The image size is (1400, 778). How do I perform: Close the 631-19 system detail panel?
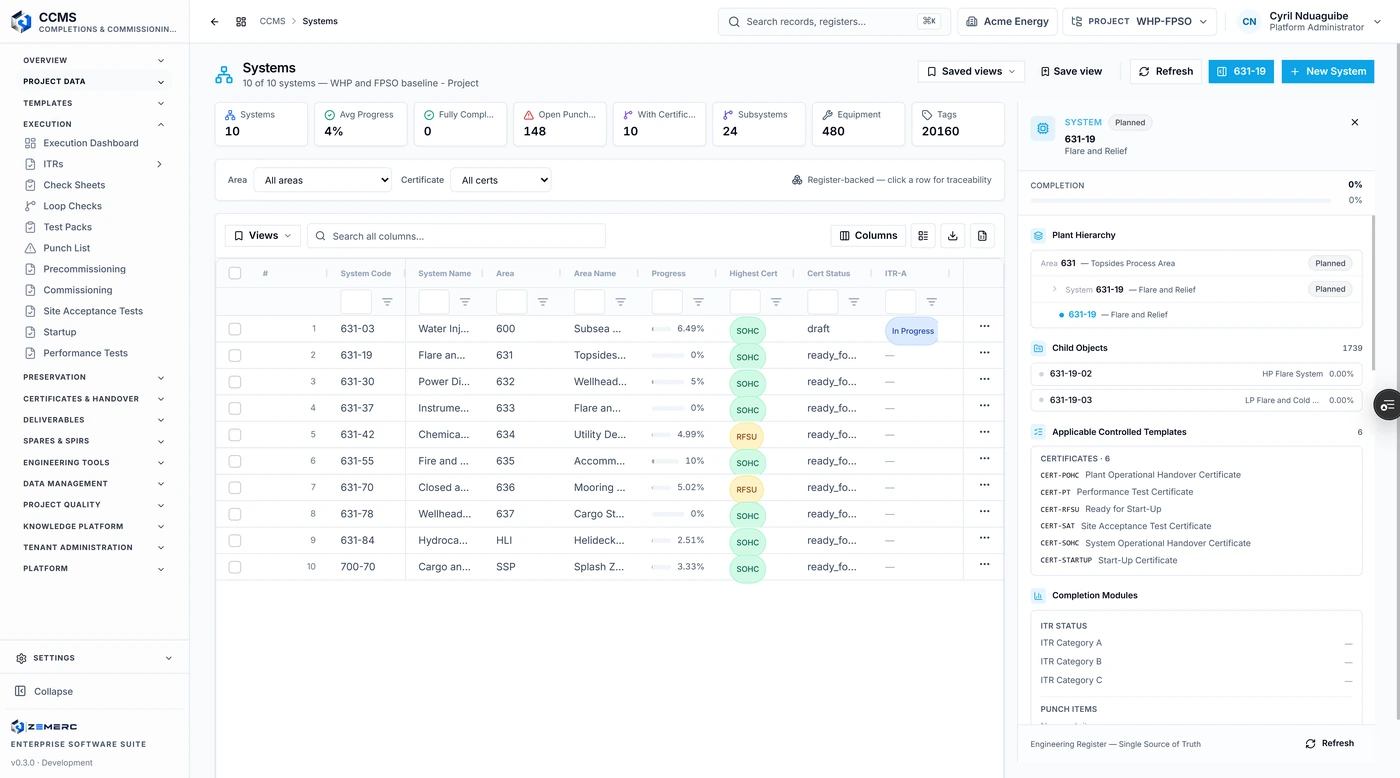click(x=1355, y=122)
